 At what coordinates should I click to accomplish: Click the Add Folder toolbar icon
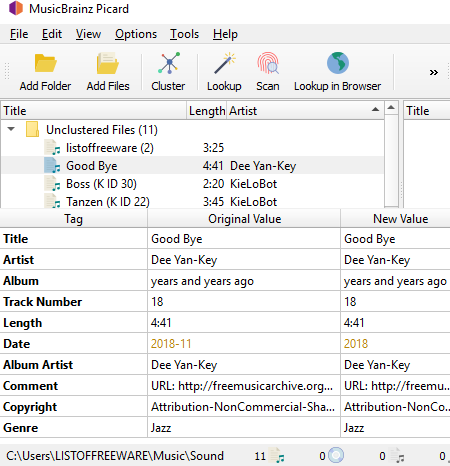(45, 63)
